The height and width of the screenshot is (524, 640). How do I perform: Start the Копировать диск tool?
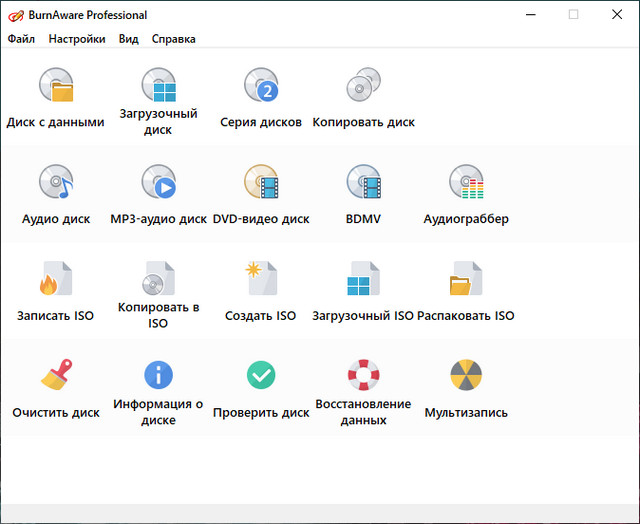[x=363, y=88]
